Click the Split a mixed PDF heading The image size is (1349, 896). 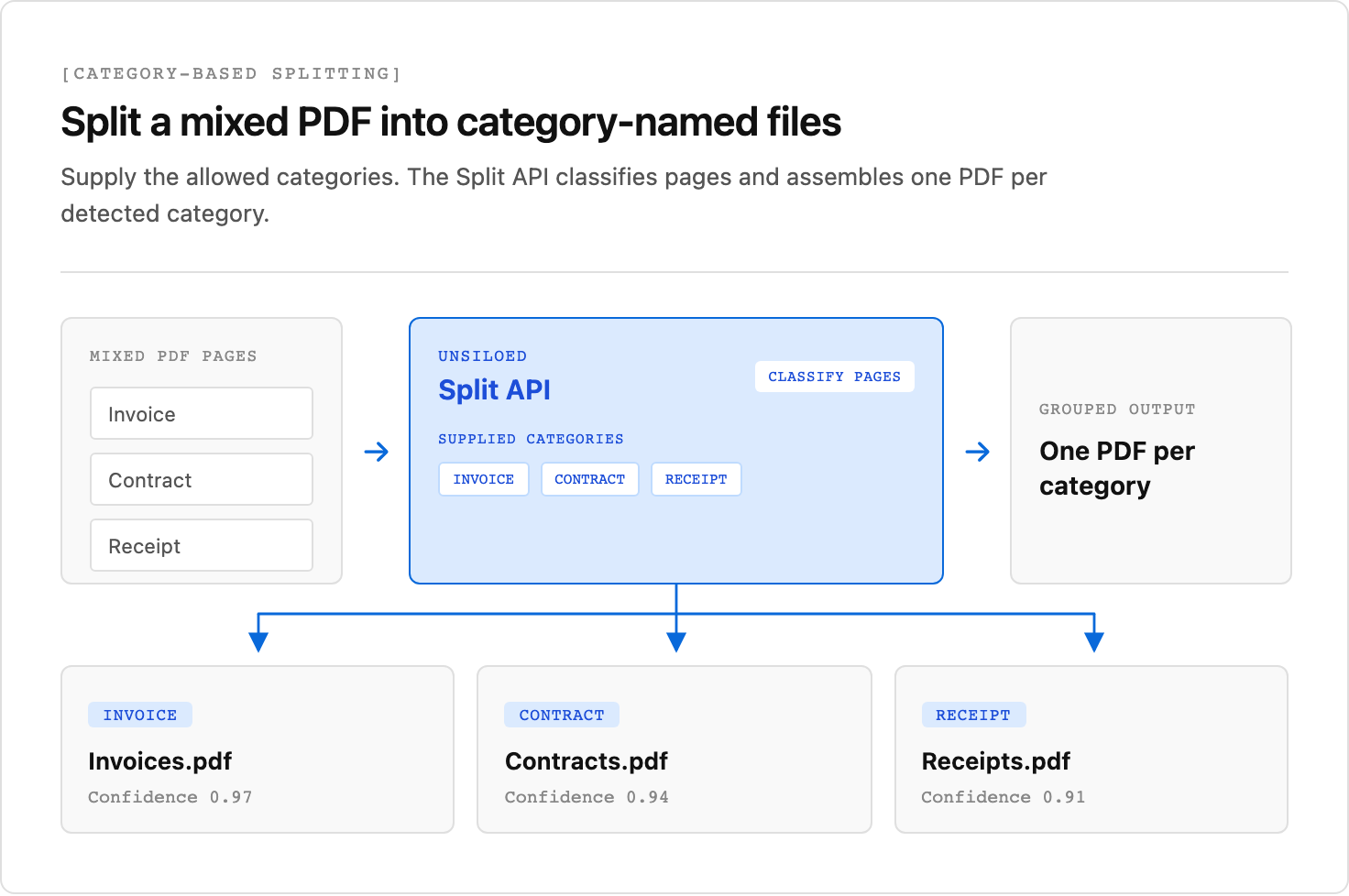[451, 122]
